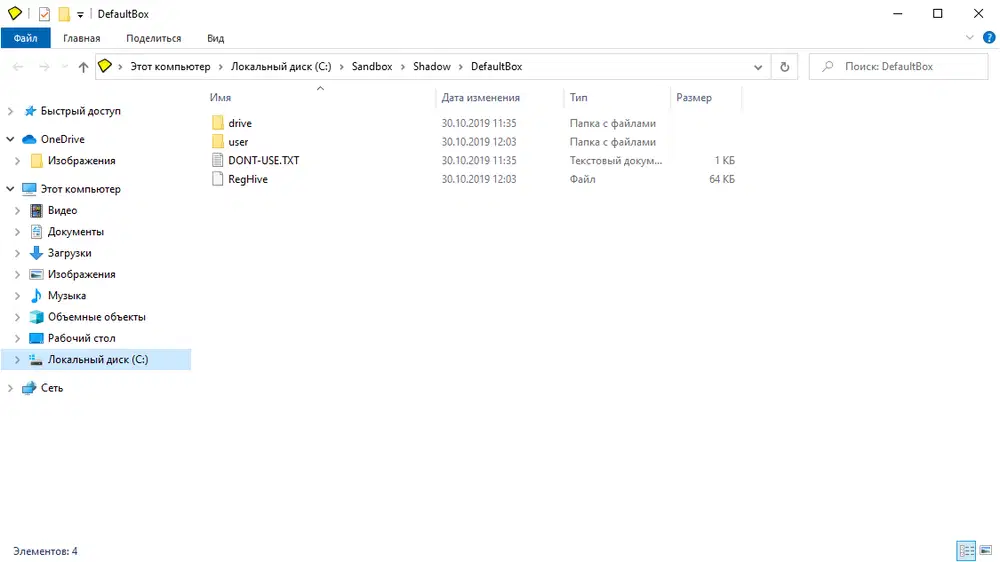
Task: Go up one folder level
Action: (x=83, y=66)
